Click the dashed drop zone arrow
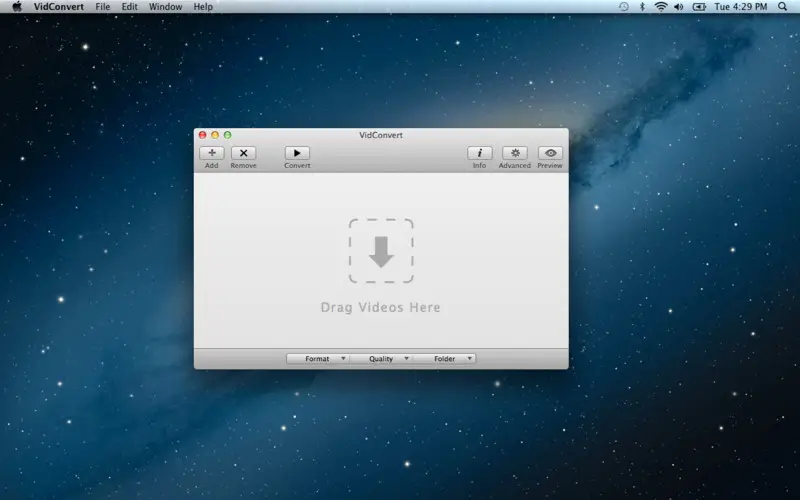The height and width of the screenshot is (500, 800). 381,251
